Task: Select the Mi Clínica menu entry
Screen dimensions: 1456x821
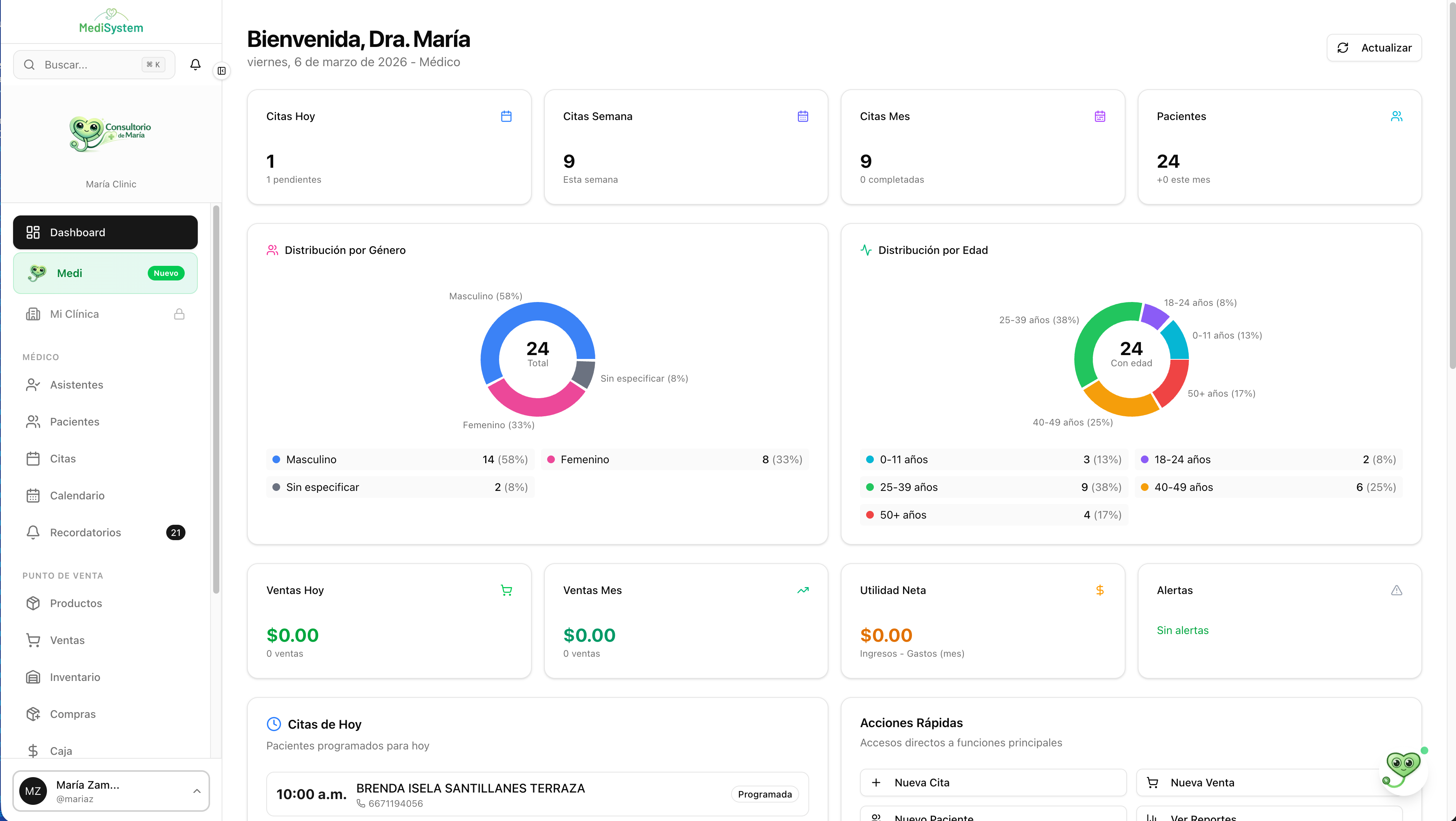Action: 105,314
